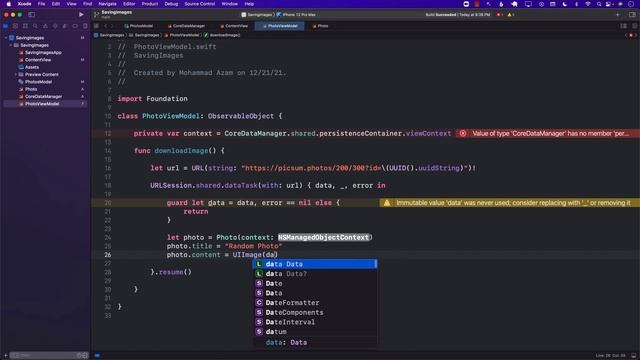Open the editor options lines icon
Screen dimensions: 640x360
(x=624, y=26)
